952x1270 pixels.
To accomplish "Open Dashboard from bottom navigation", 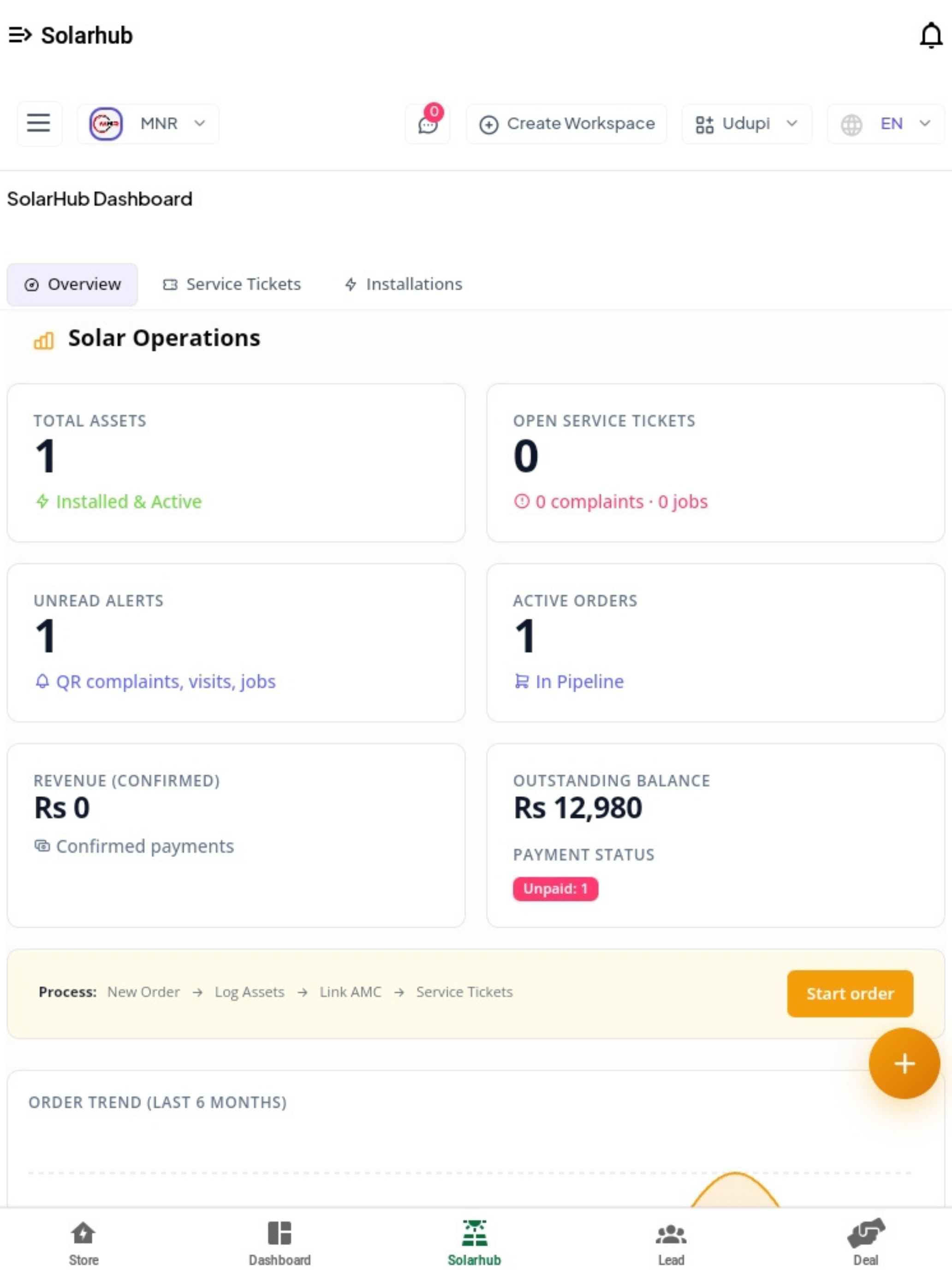I will 280,1242.
